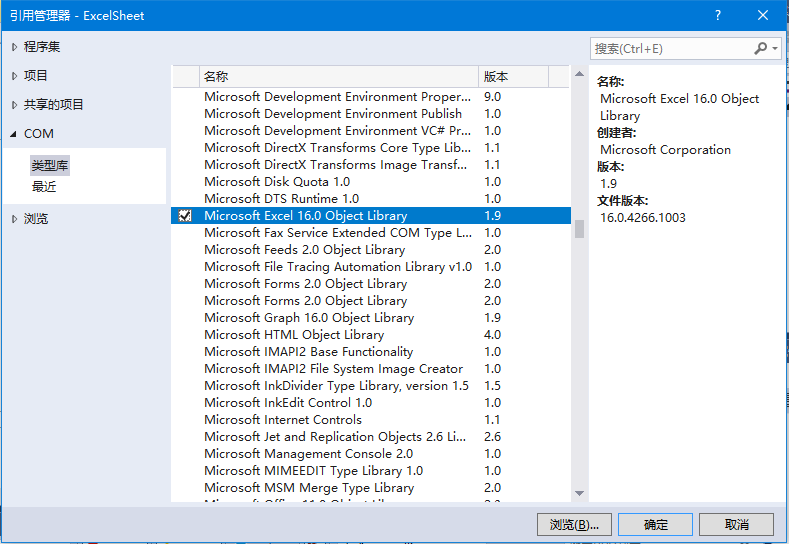The height and width of the screenshot is (544, 789).
Task: Click the list scrollbar up arrow
Action: (x=579, y=74)
